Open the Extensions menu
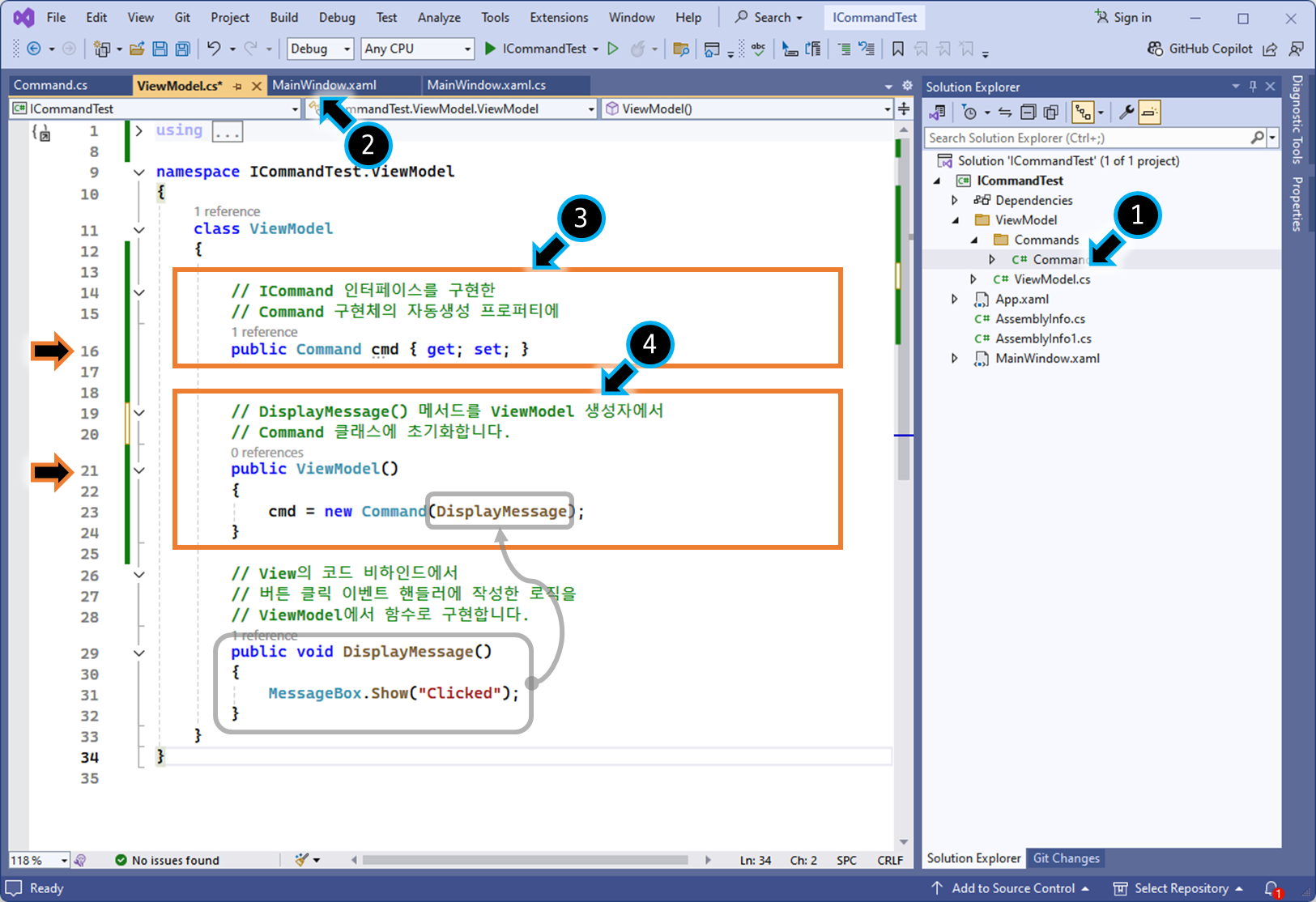The height and width of the screenshot is (902, 1316). 559,17
